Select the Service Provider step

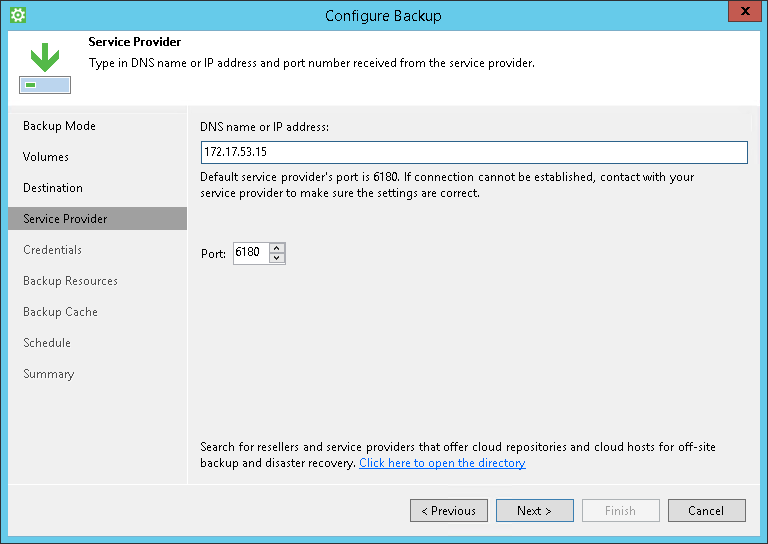coord(65,219)
